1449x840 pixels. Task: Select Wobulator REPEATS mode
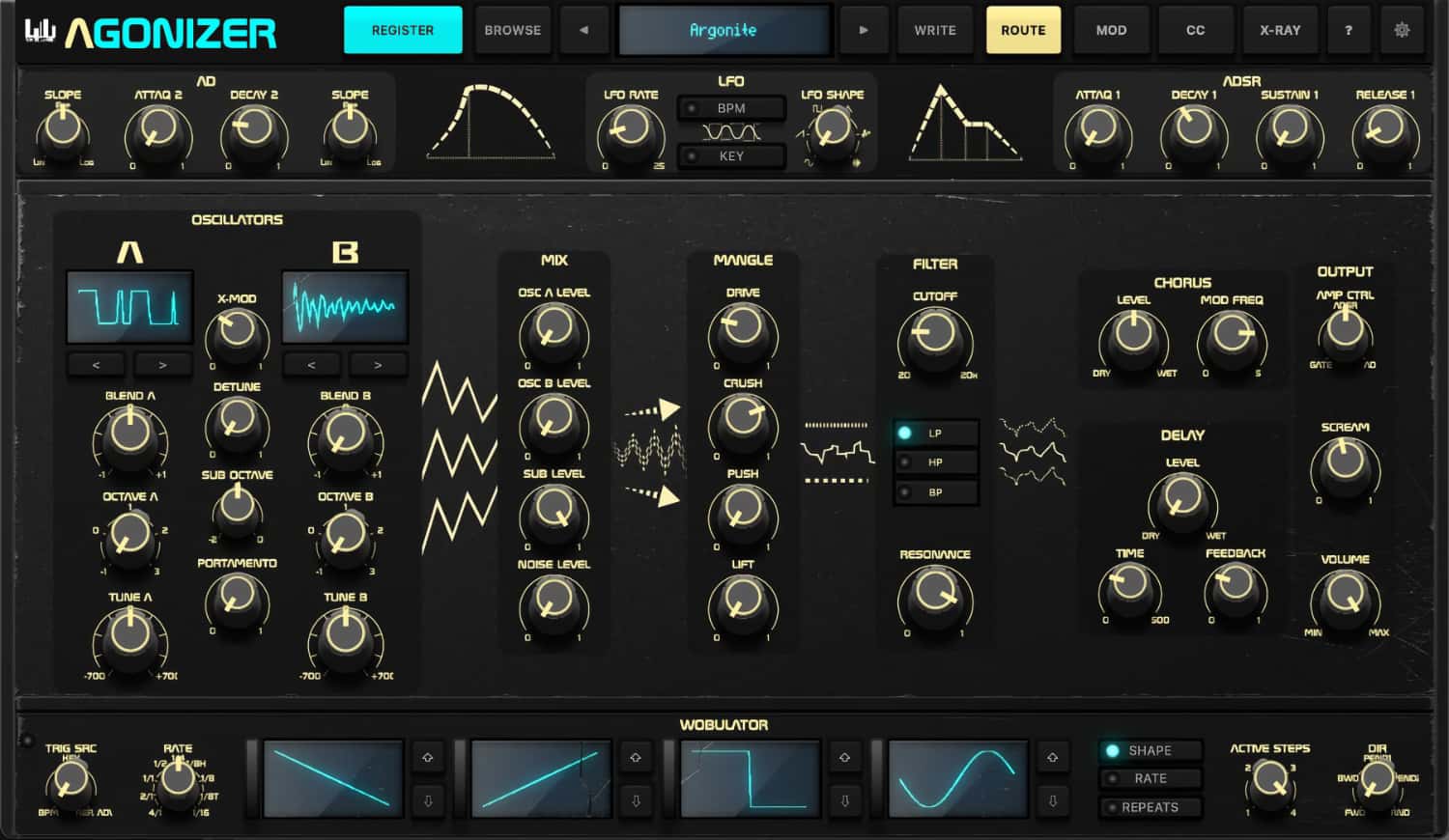point(1151,807)
